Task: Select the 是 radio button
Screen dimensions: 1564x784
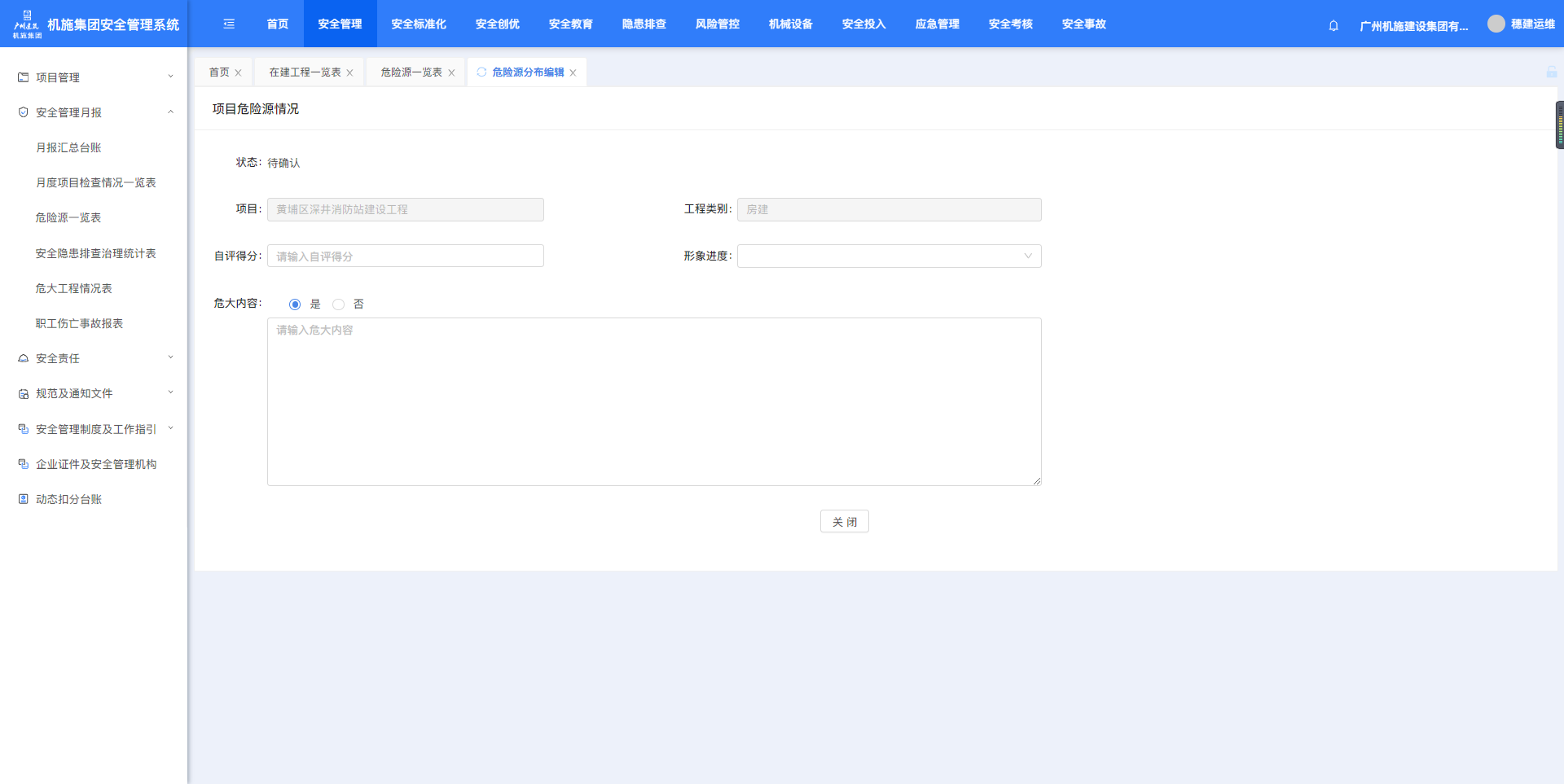Action: [295, 304]
